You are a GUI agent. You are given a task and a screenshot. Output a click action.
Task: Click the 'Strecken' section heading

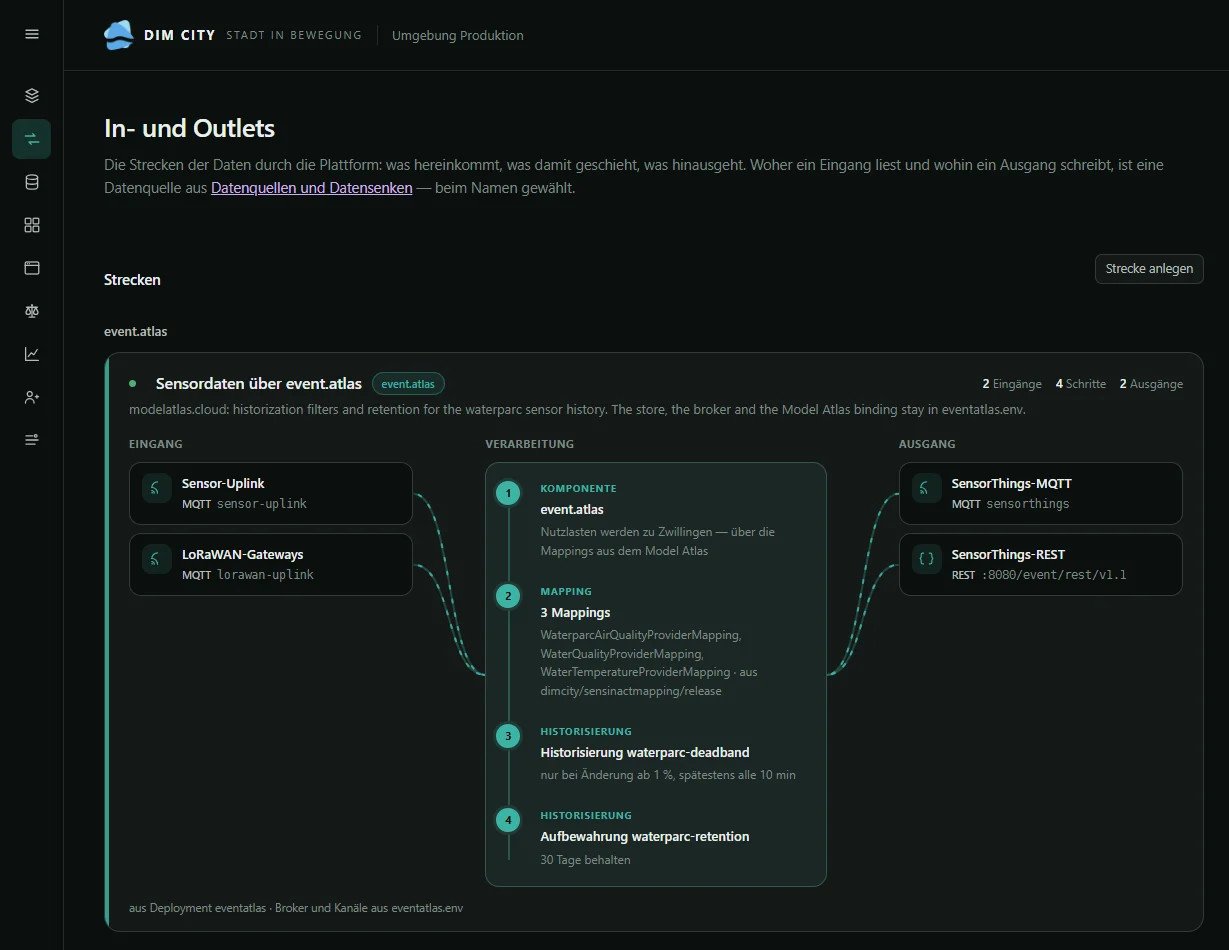[132, 280]
